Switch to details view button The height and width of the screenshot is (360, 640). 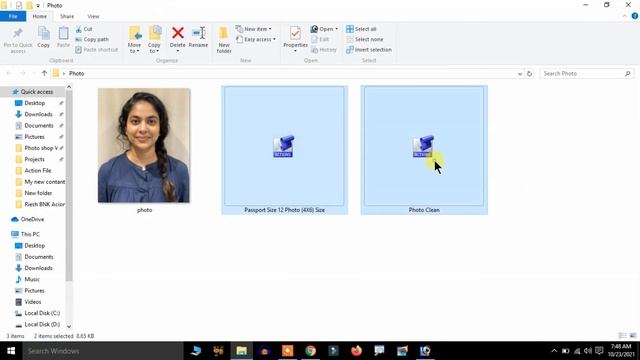click(622, 336)
